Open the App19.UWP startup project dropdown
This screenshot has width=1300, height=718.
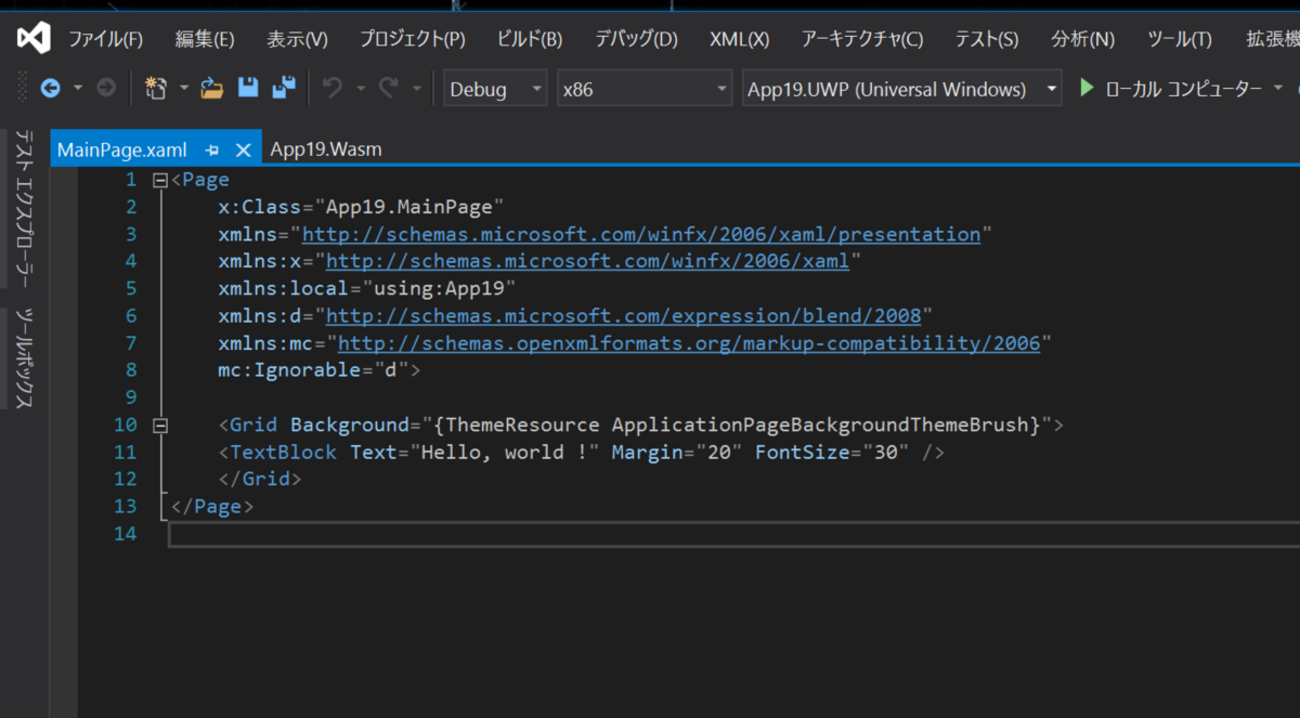point(901,89)
